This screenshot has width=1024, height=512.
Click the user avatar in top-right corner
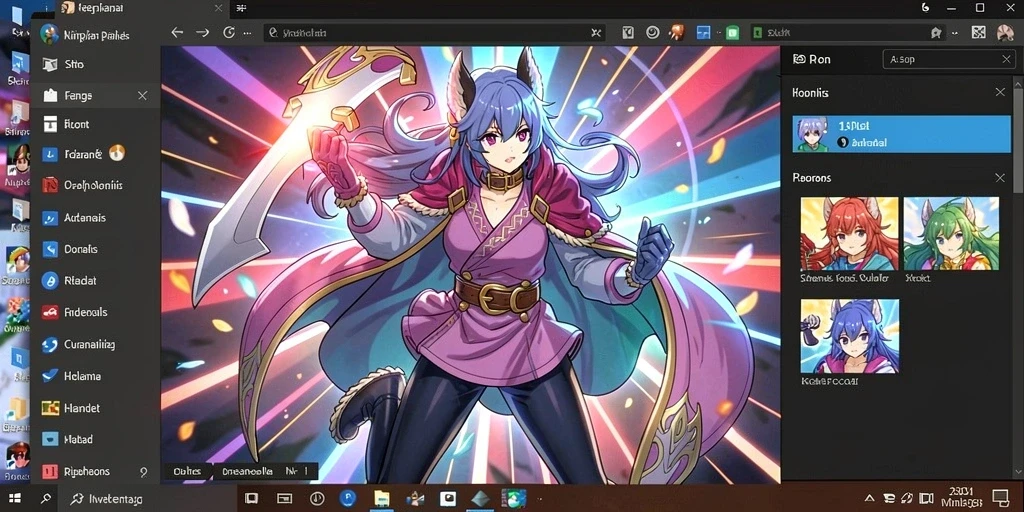1004,33
